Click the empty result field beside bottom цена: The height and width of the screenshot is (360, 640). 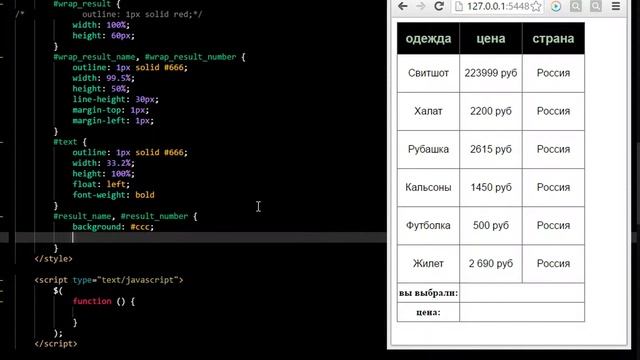pyautogui.click(x=522, y=312)
